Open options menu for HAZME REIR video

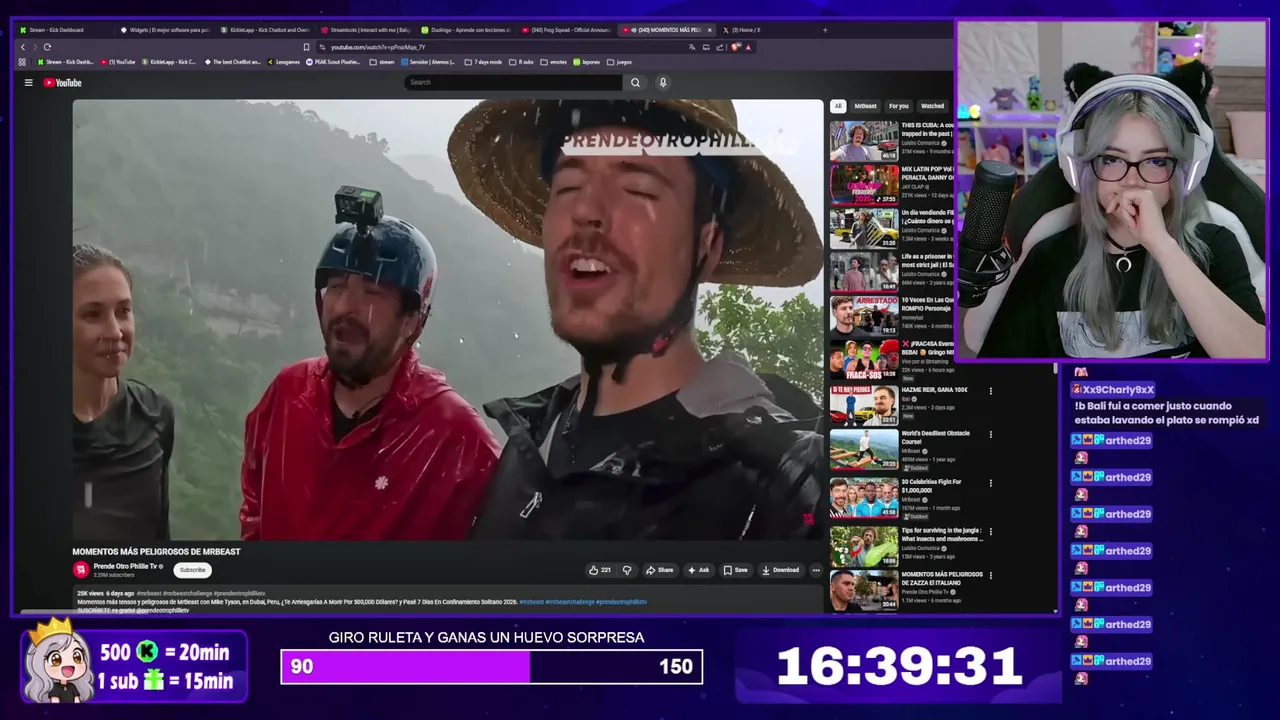coord(991,391)
